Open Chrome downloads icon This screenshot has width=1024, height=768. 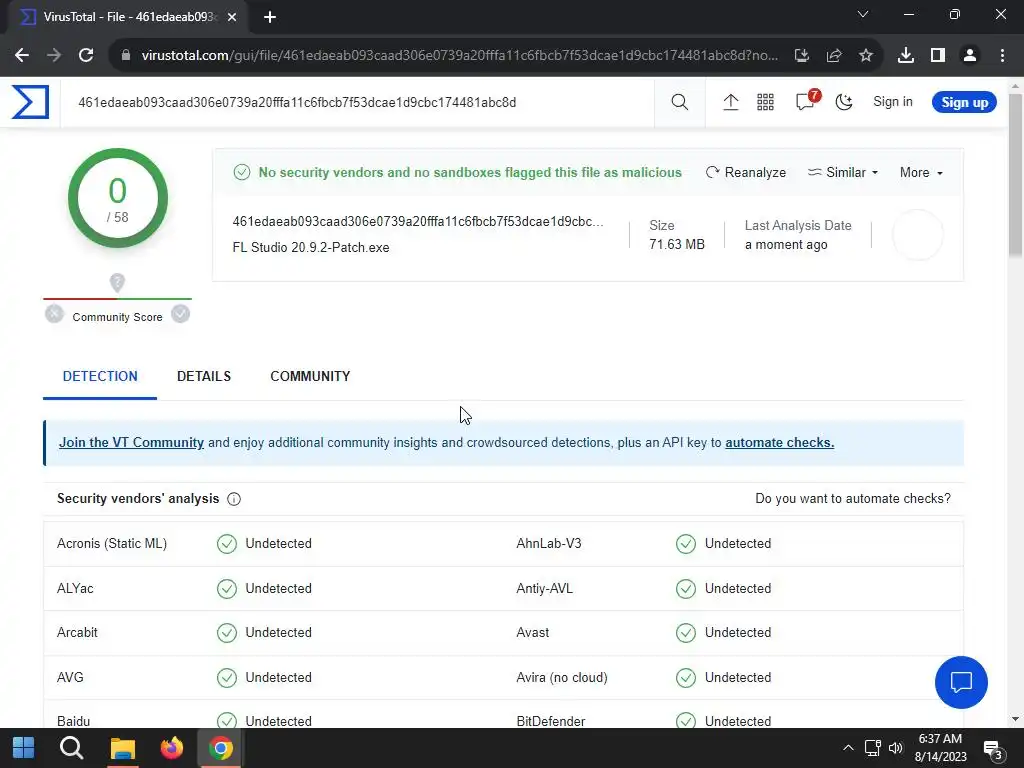(x=906, y=56)
